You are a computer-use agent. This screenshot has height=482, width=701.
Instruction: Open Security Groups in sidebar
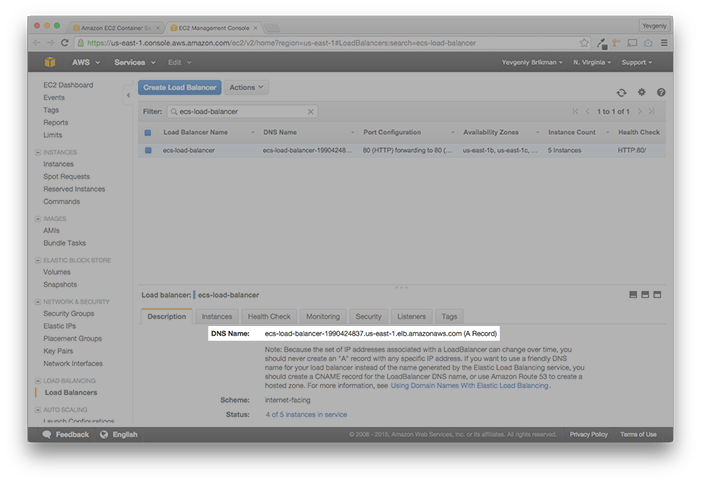(x=68, y=313)
